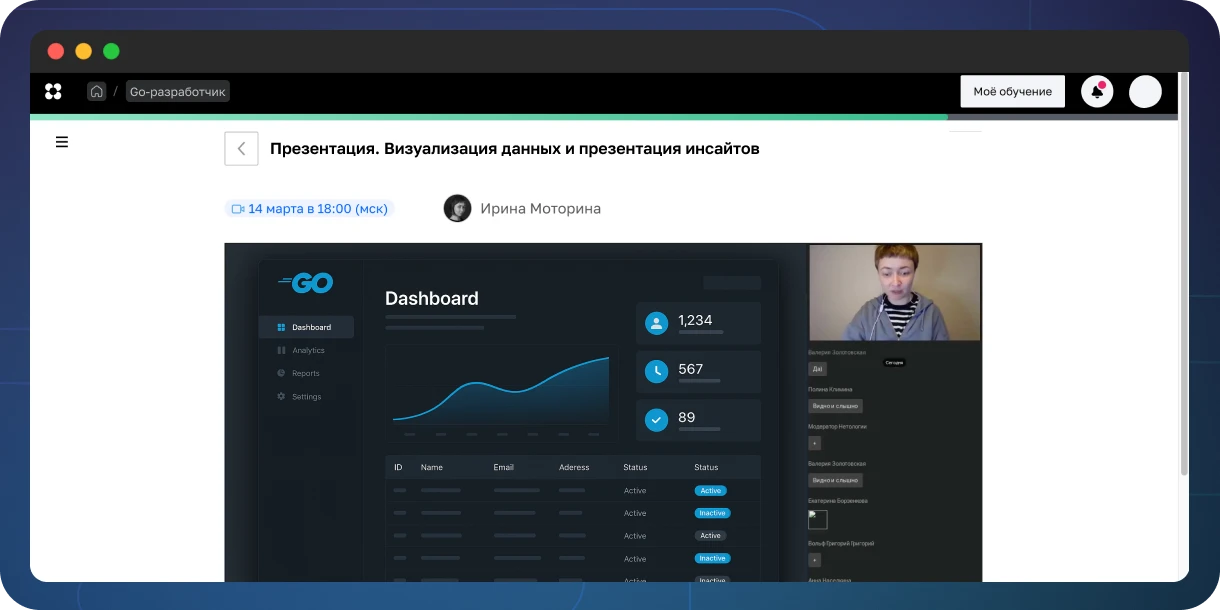Click the users icon beside 1,234
The height and width of the screenshot is (610, 1220).
656,323
